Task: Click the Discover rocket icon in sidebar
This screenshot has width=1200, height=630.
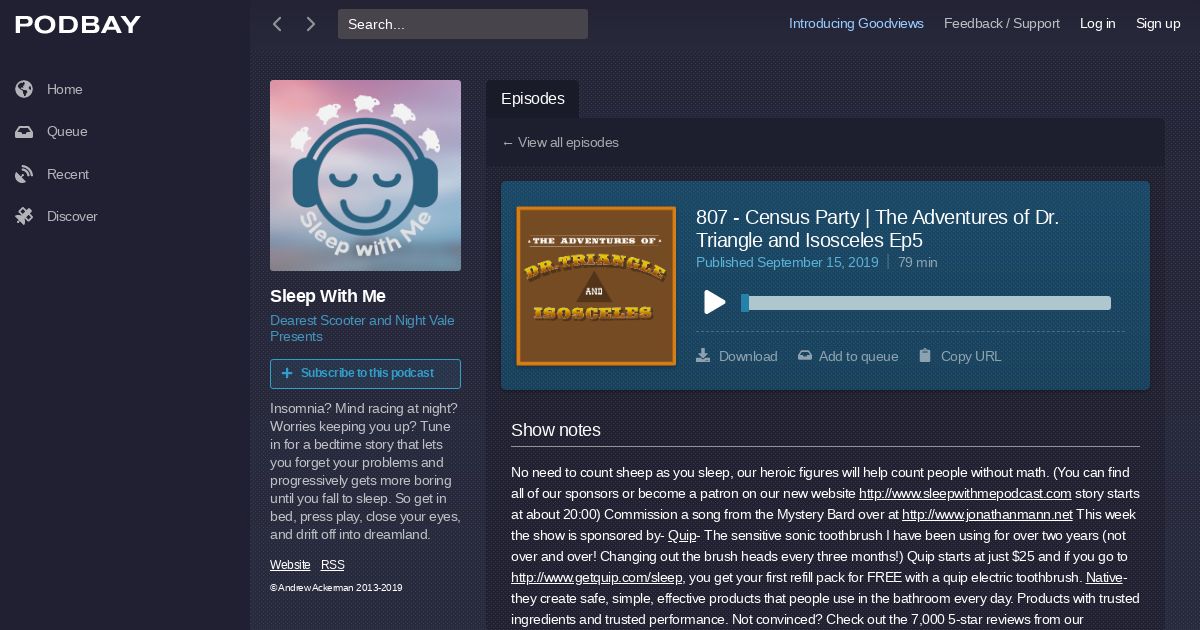Action: click(x=24, y=216)
